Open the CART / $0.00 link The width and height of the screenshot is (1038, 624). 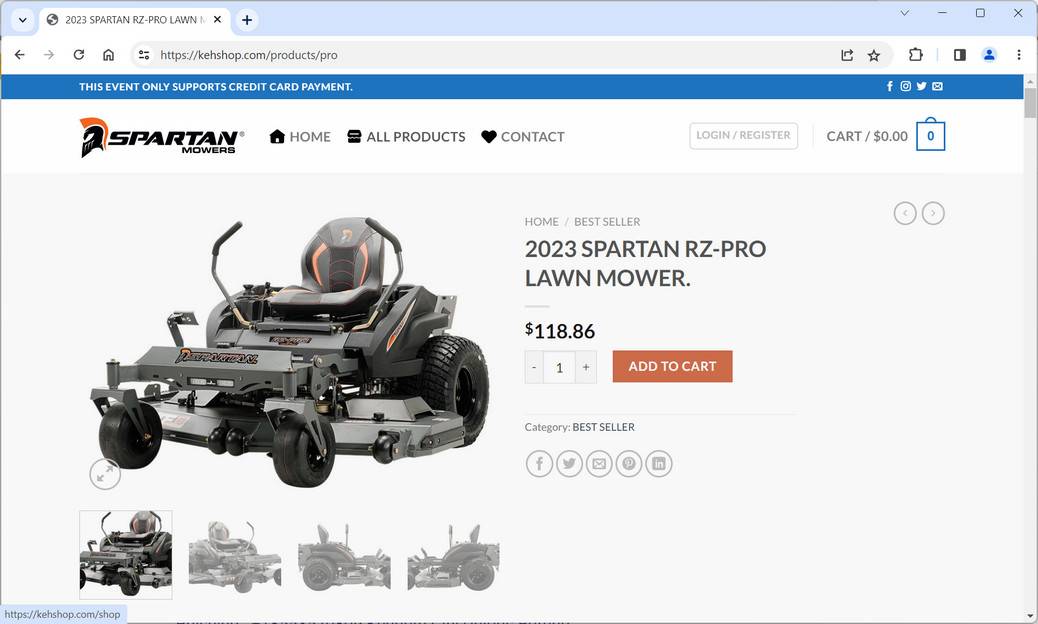coord(867,136)
